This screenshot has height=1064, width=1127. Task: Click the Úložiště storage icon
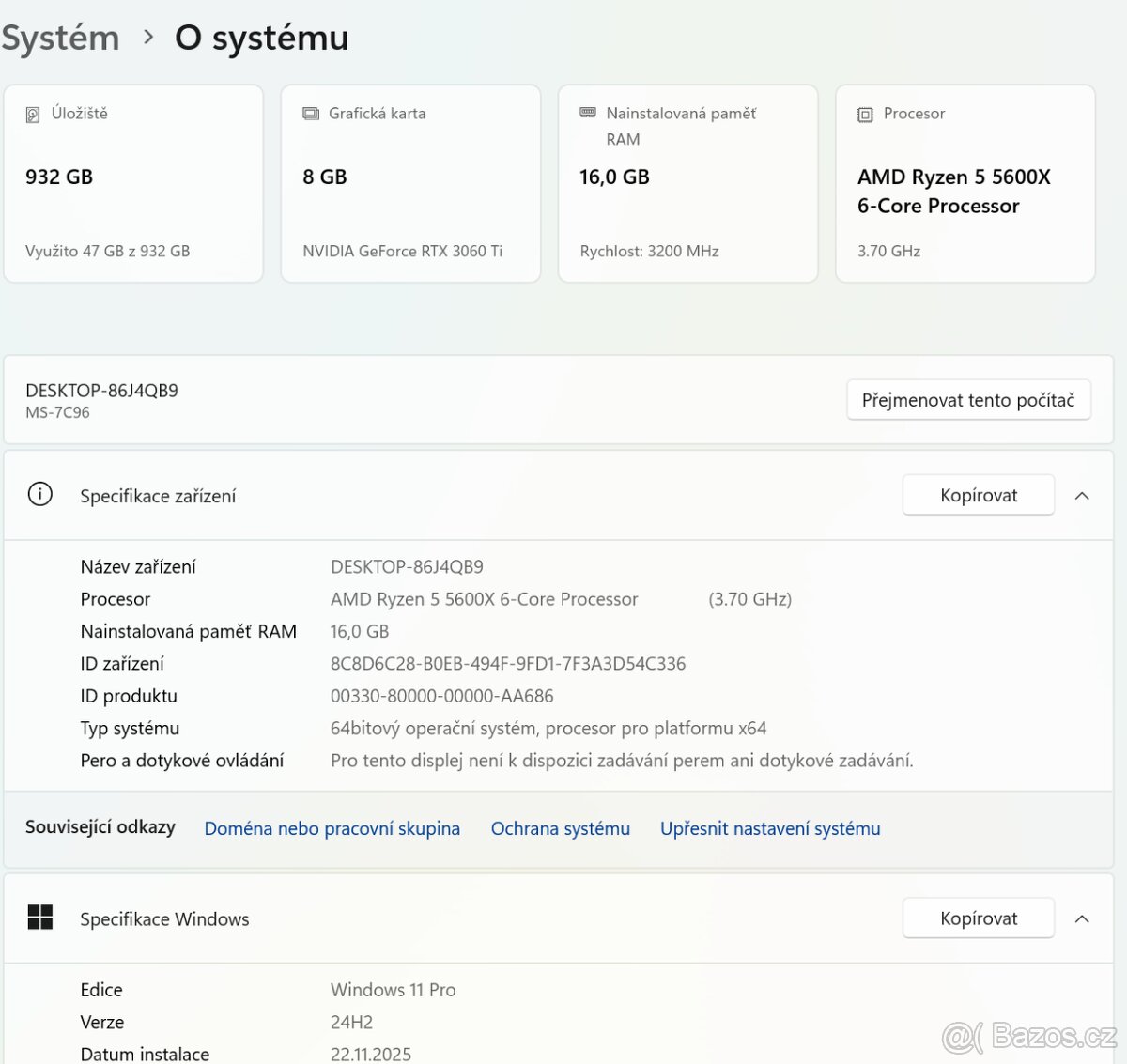[35, 113]
